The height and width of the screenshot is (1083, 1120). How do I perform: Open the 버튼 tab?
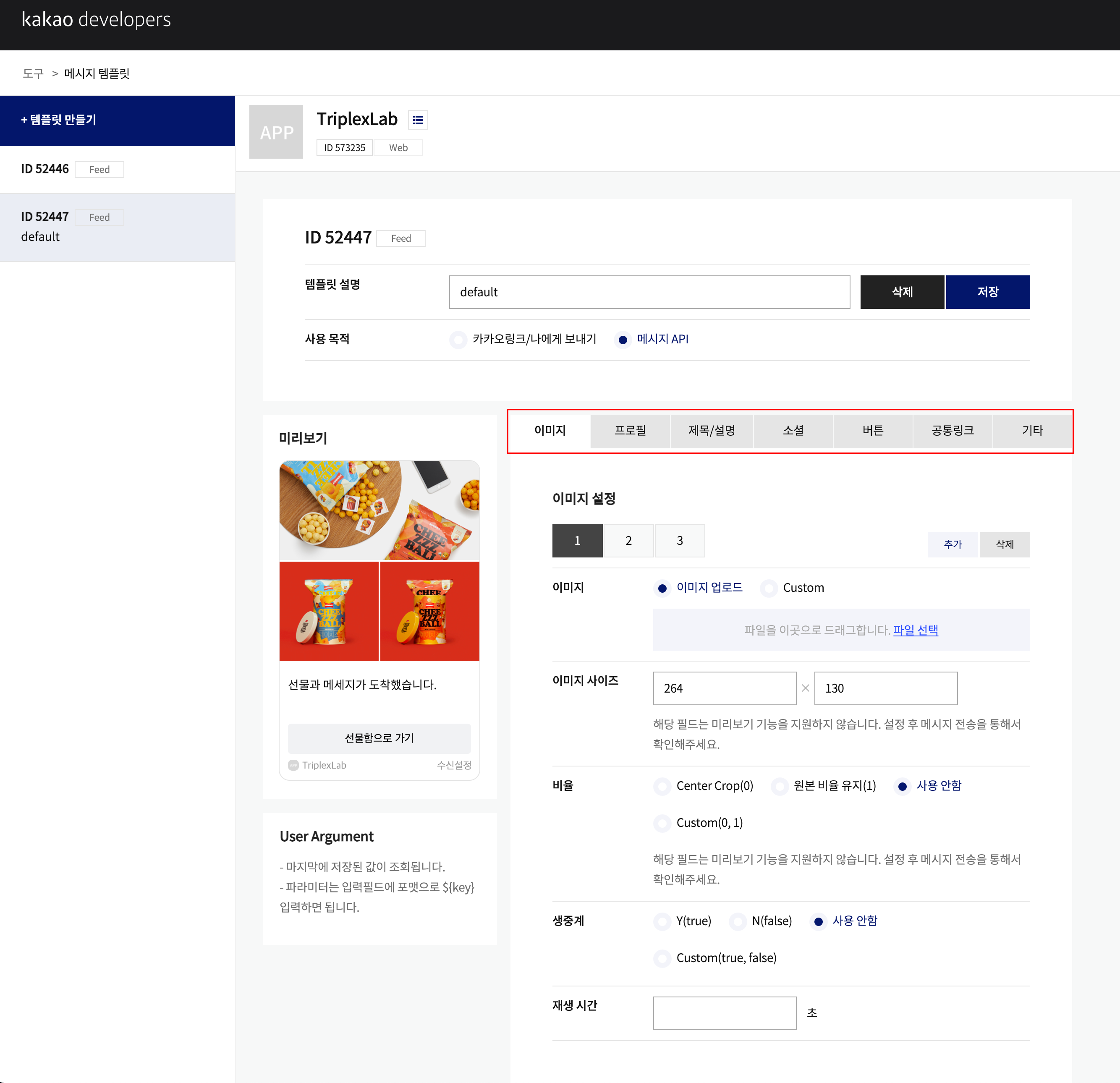click(873, 430)
